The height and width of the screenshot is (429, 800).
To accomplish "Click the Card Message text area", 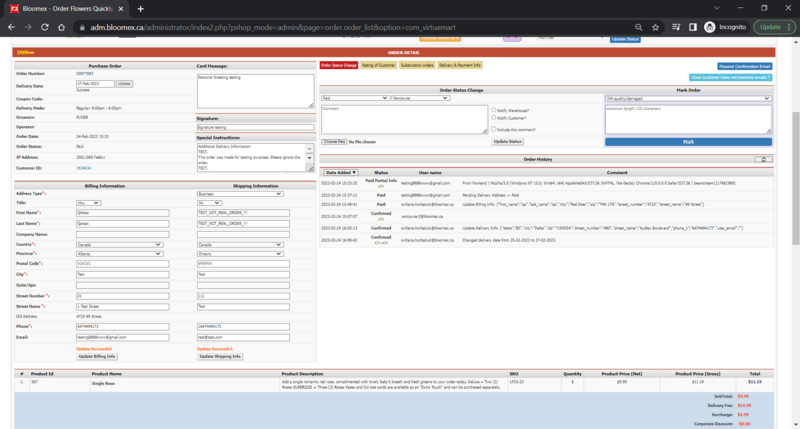I will 256,91.
